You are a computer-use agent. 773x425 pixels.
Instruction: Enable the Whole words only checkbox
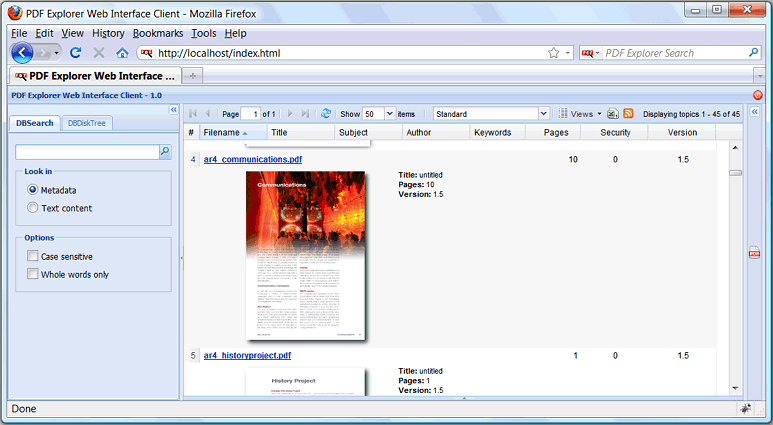[x=33, y=274]
